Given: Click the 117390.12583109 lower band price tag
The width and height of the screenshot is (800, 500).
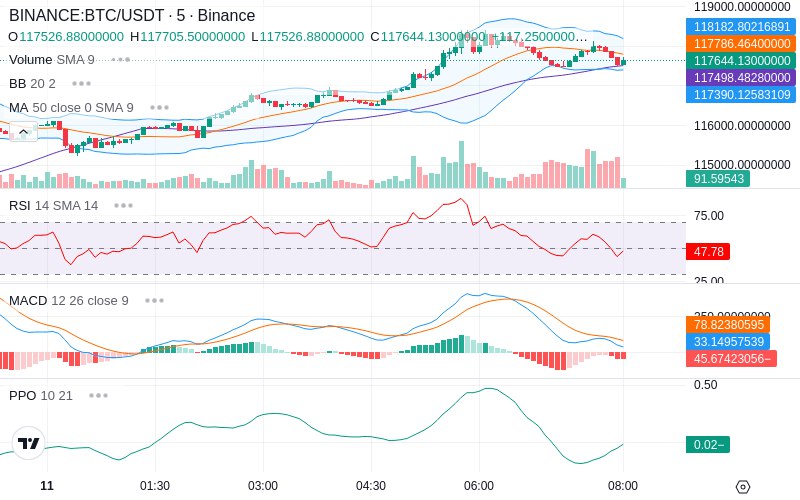Looking at the screenshot, I should (741, 94).
